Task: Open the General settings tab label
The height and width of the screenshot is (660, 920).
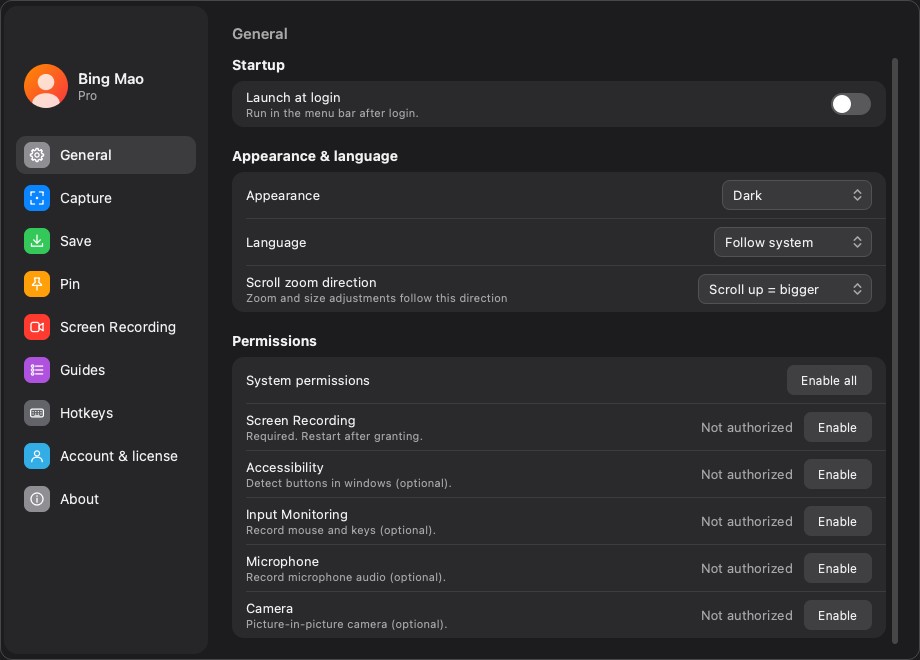Action: click(86, 155)
